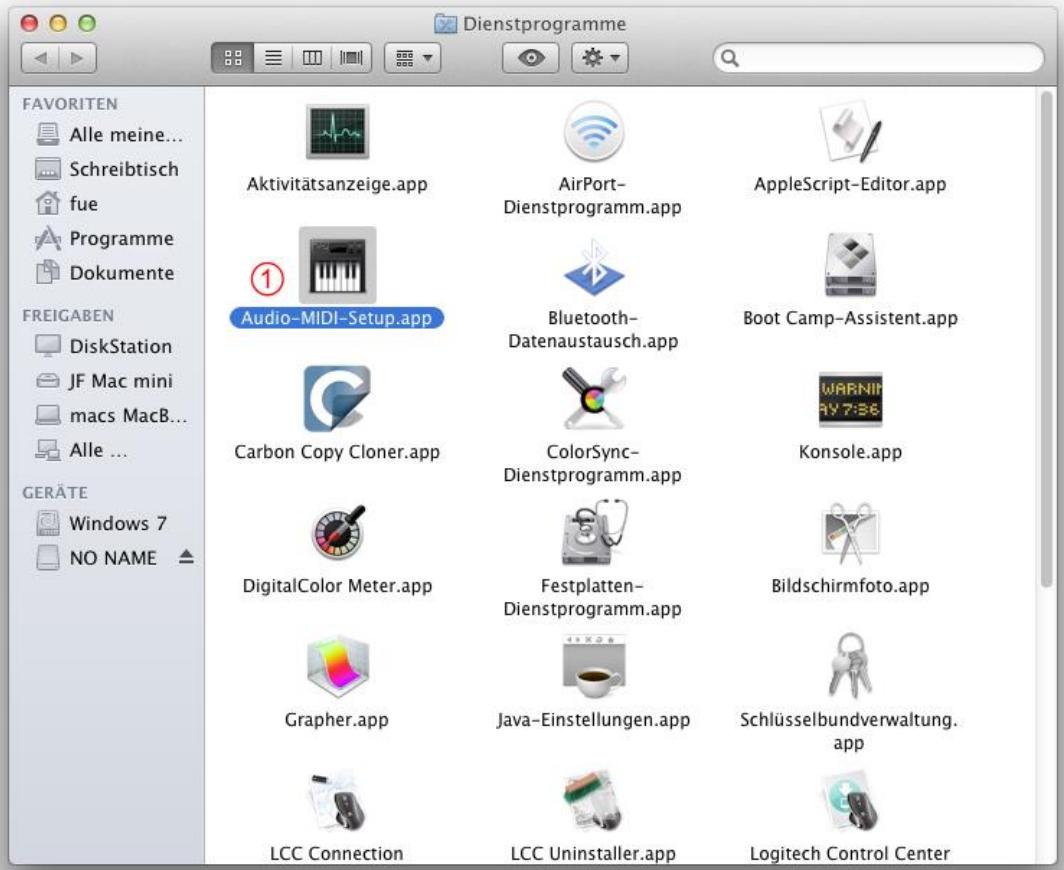
Task: Click the Boot Camp-Assistent.app file name
Action: click(850, 318)
